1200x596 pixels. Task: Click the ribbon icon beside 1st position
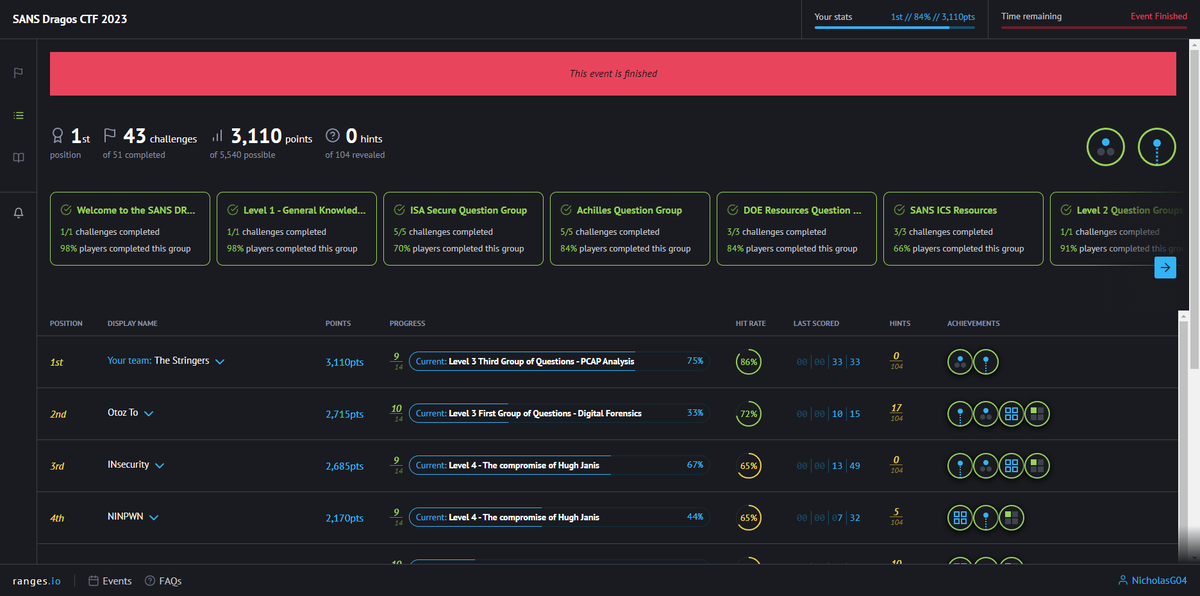[57, 137]
